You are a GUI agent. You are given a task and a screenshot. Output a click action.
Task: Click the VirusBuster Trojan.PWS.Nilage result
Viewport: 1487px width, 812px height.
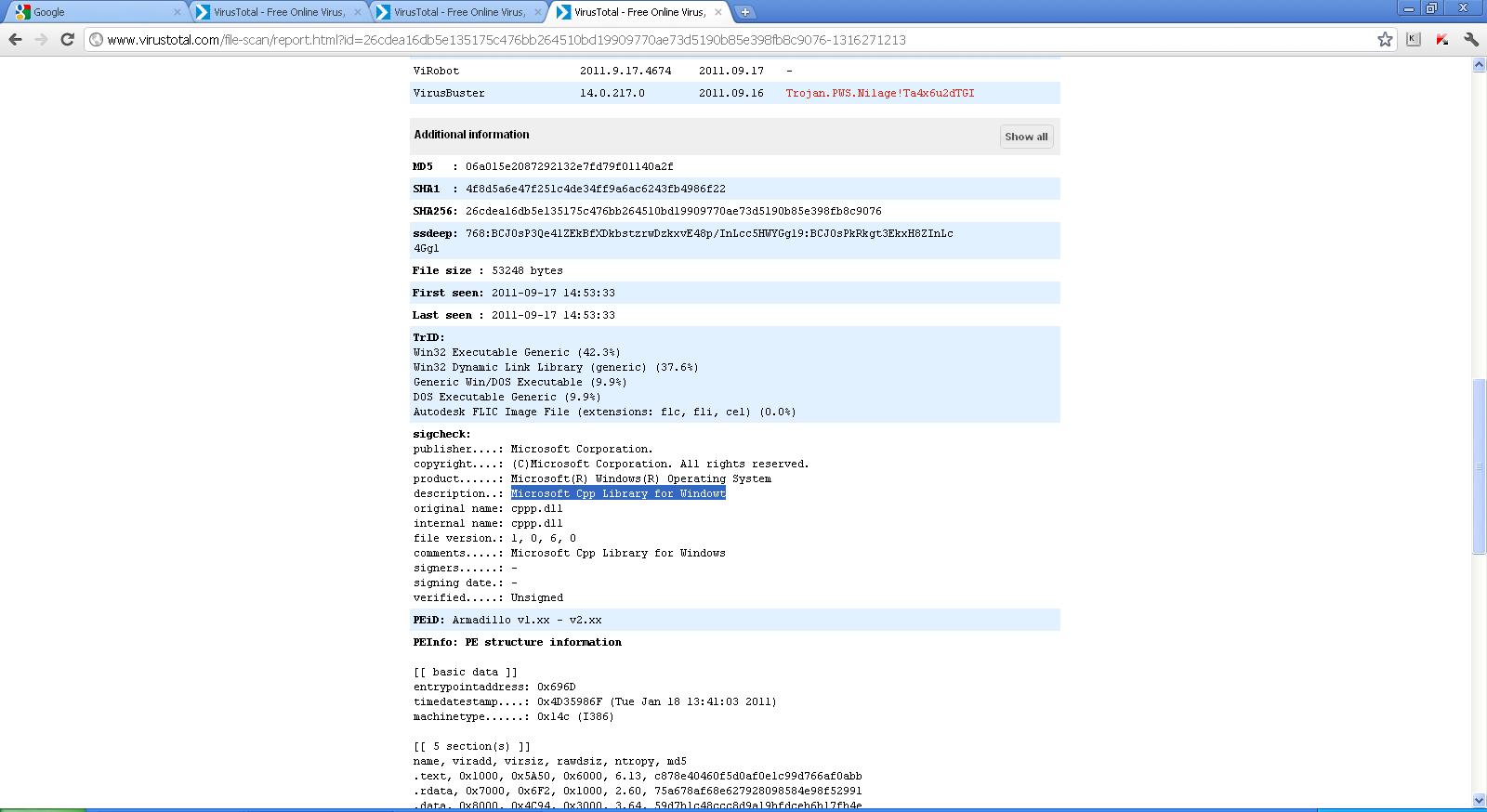tap(880, 93)
